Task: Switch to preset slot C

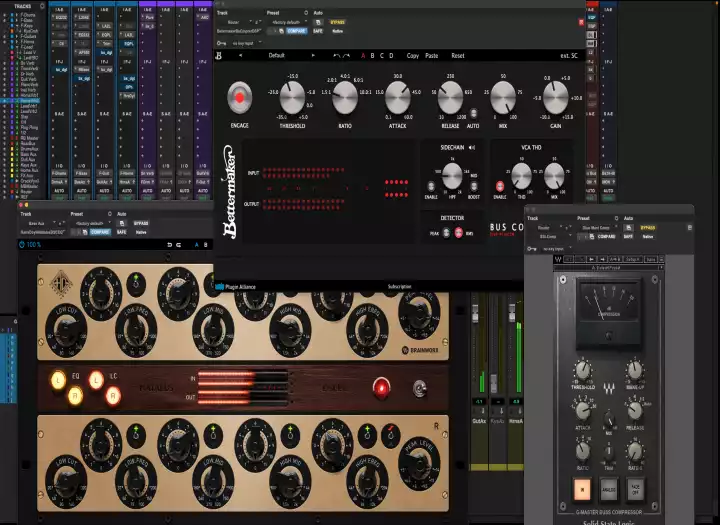Action: pyautogui.click(x=382, y=56)
